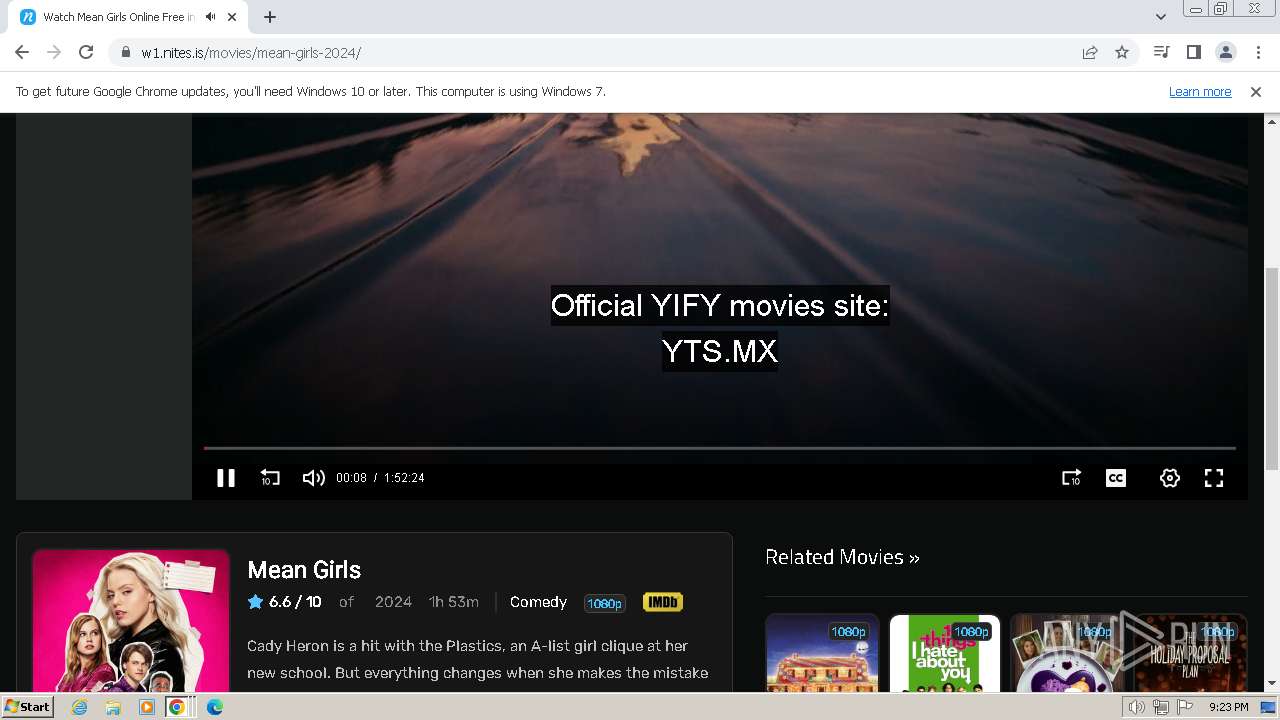Open Action Center flag icon
The width and height of the screenshot is (1280, 720).
1185,707
